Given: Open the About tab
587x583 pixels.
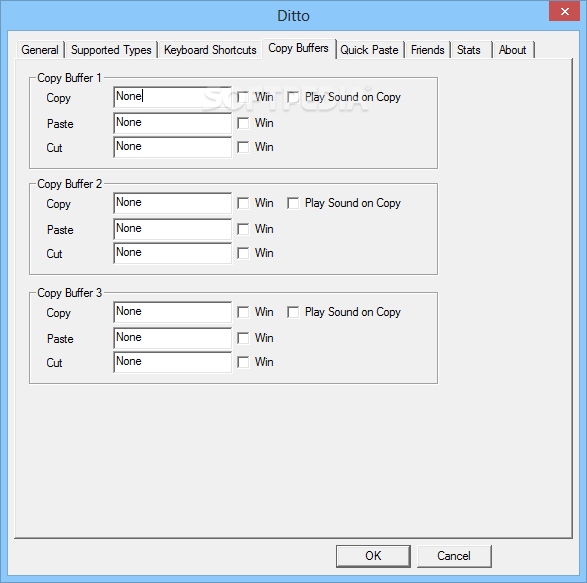Looking at the screenshot, I should [513, 50].
